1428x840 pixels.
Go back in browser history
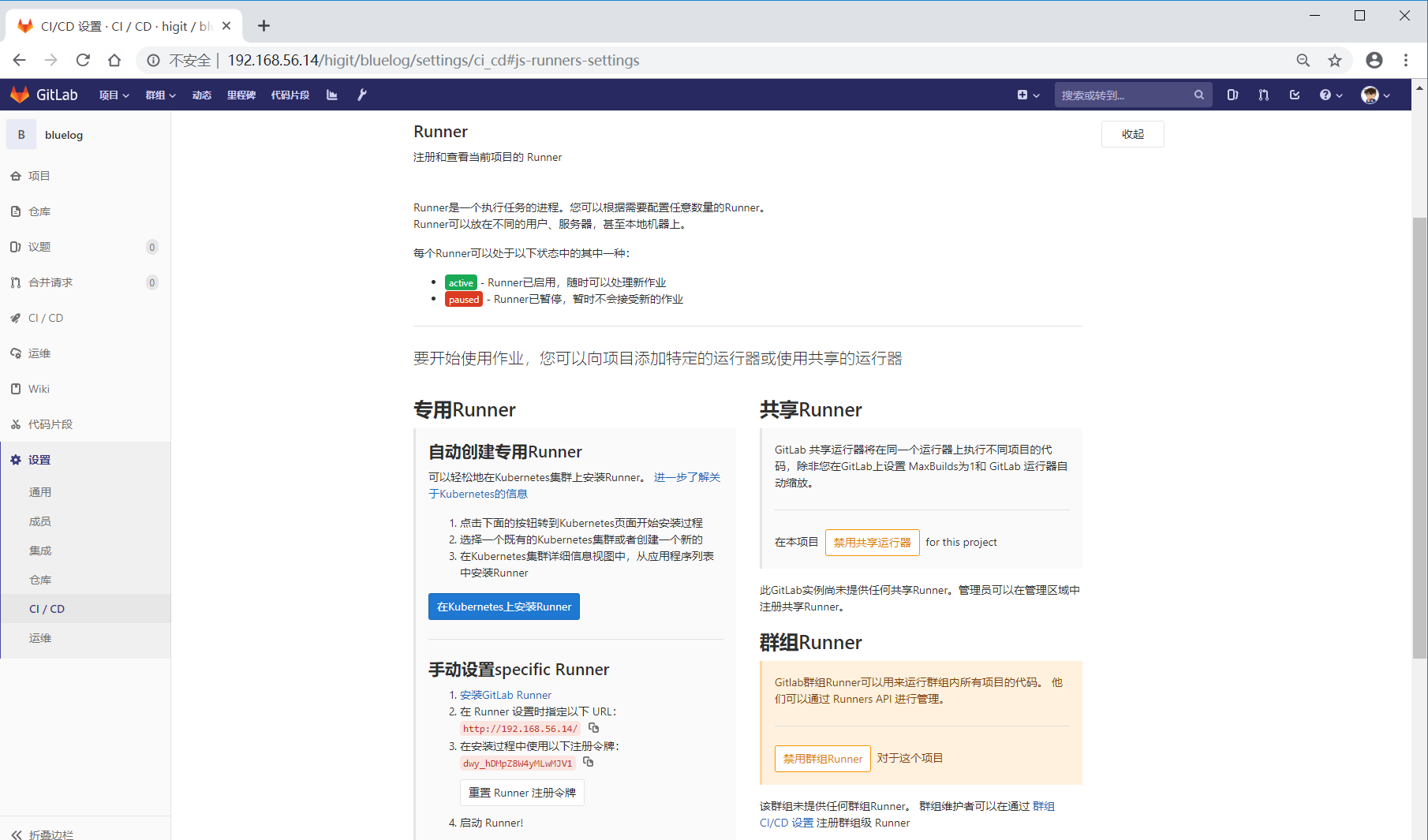point(20,60)
